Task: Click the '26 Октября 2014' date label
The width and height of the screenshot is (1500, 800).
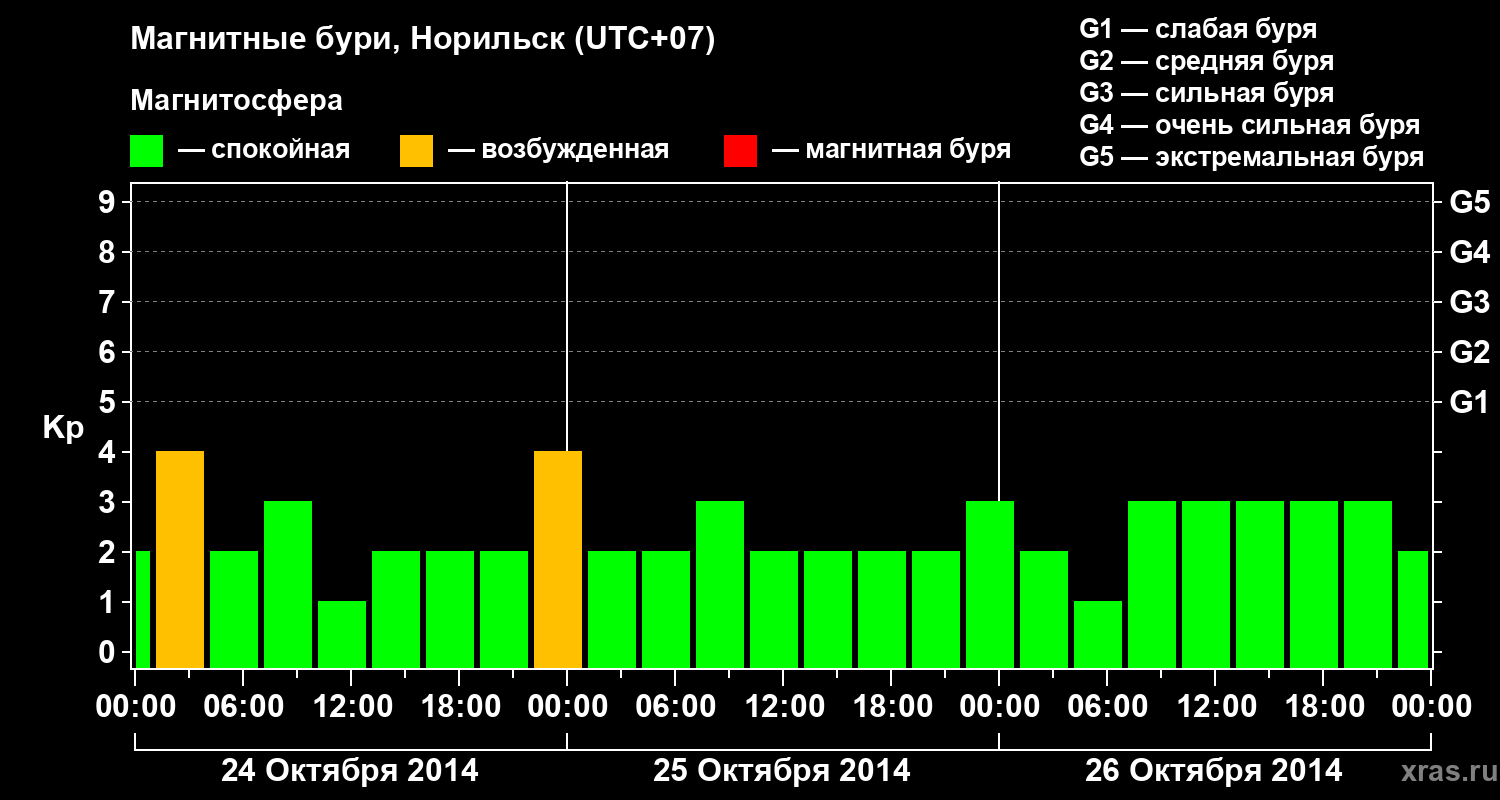Action: (x=1214, y=771)
